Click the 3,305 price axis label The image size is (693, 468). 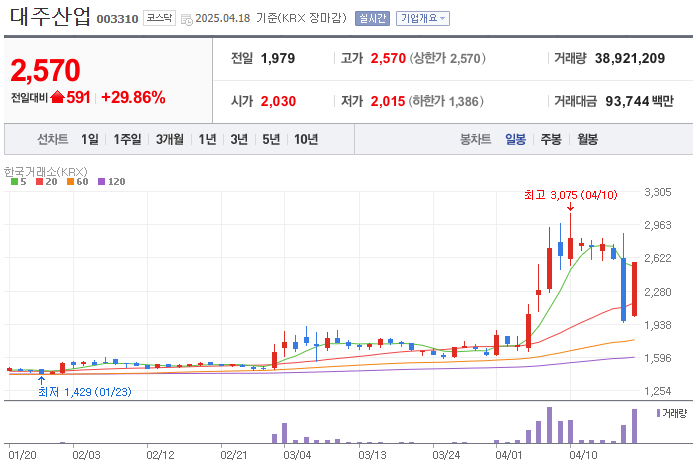click(x=658, y=192)
